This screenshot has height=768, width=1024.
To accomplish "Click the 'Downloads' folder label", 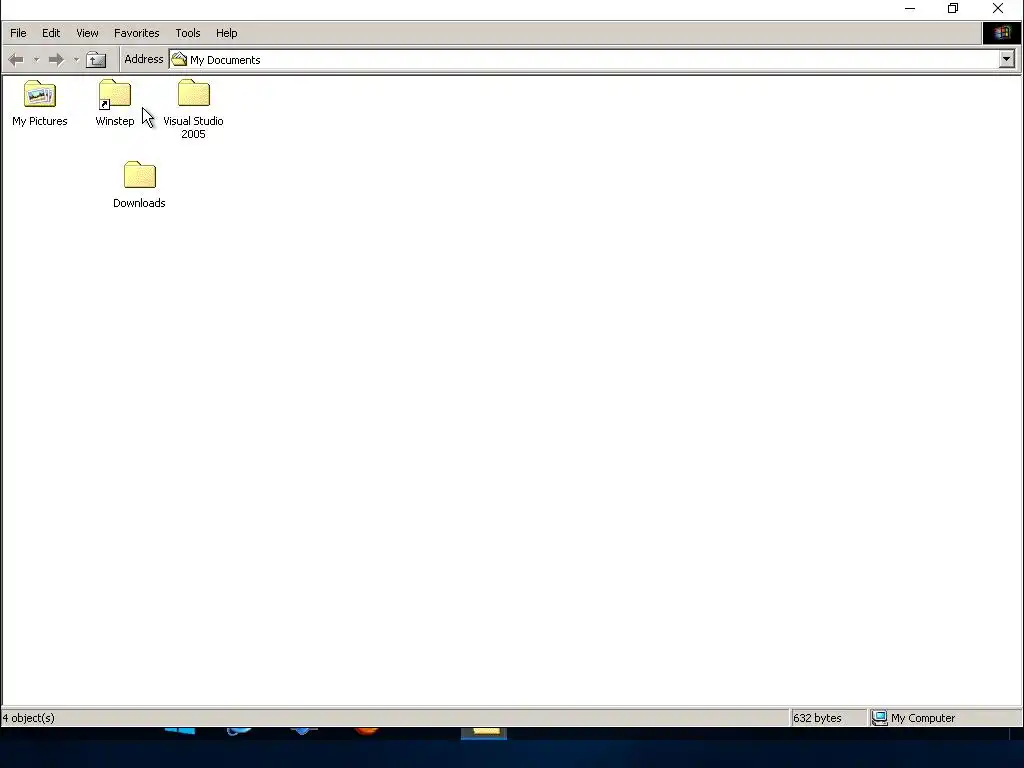I will coord(139,203).
